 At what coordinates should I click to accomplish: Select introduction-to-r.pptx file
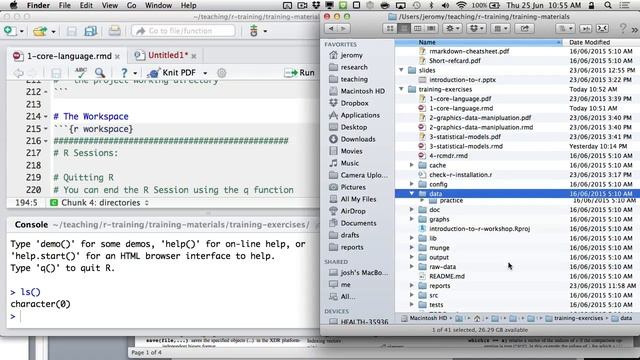click(462, 80)
